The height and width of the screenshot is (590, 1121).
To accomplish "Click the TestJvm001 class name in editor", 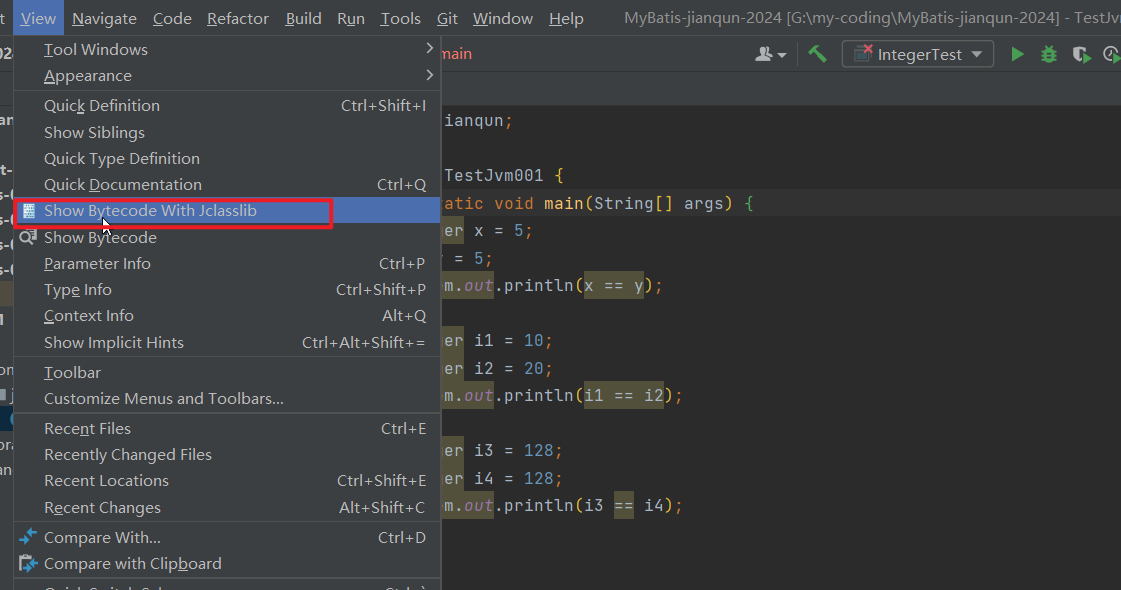I will click(493, 175).
